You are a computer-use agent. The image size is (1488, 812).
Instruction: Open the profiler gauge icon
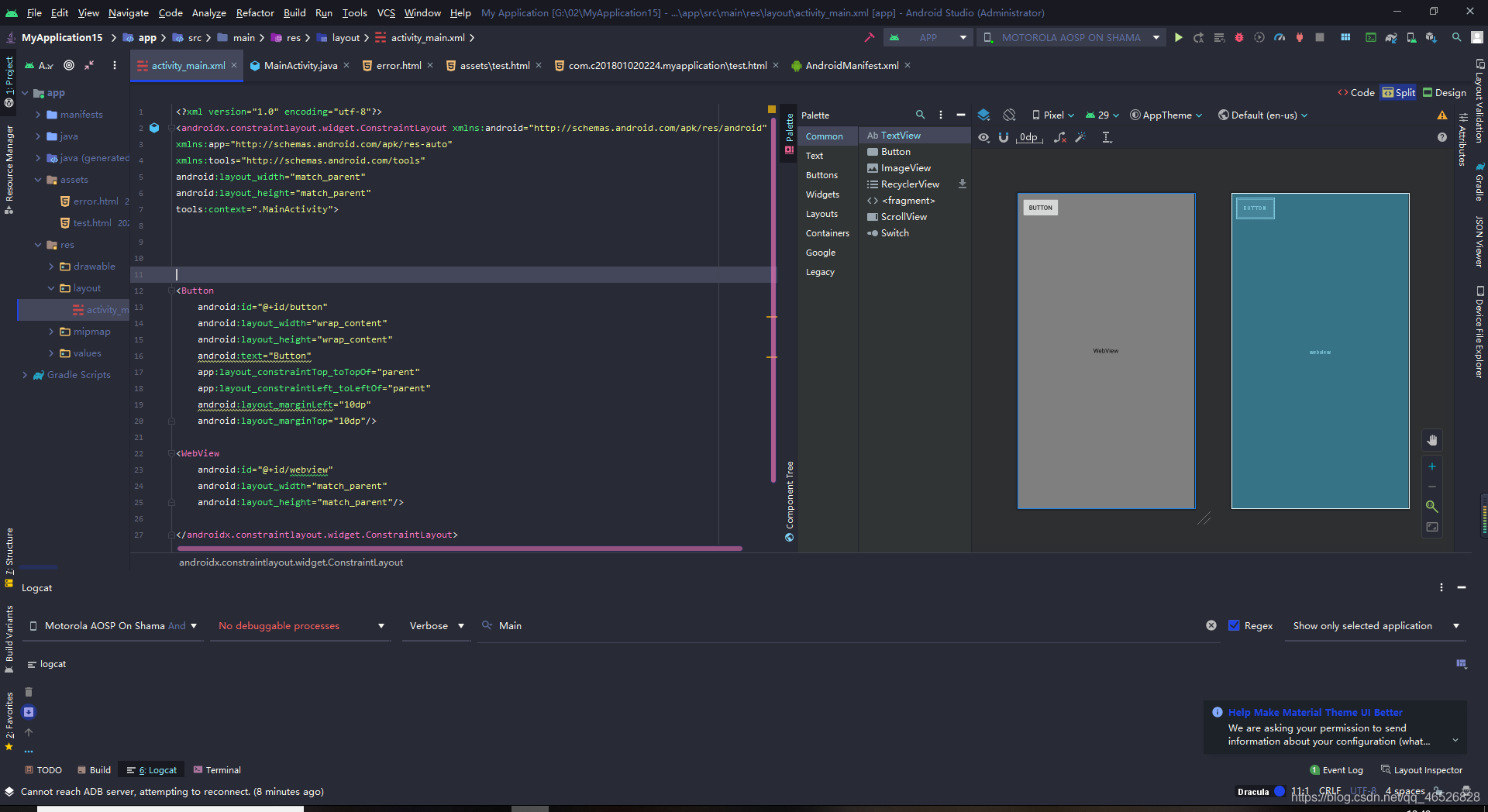[1280, 37]
